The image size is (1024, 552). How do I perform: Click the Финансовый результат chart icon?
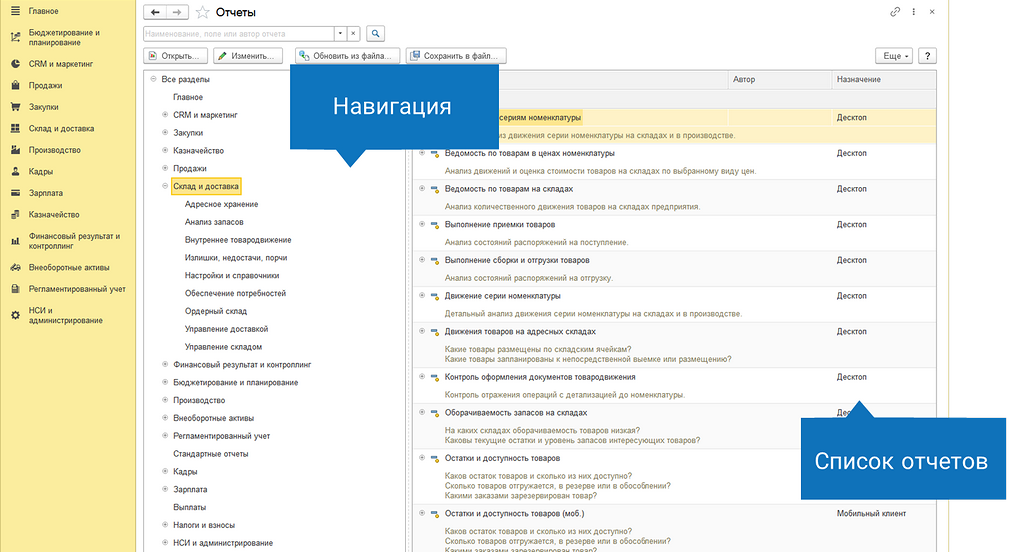[15, 241]
